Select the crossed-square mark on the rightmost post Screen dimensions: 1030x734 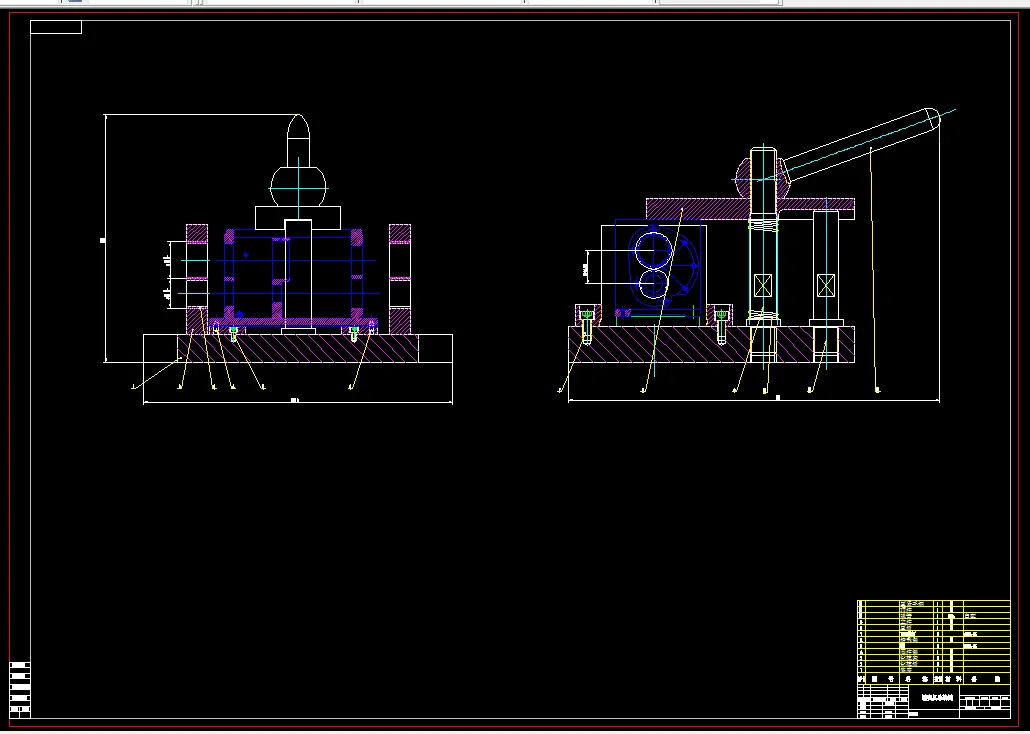[x=826, y=285]
